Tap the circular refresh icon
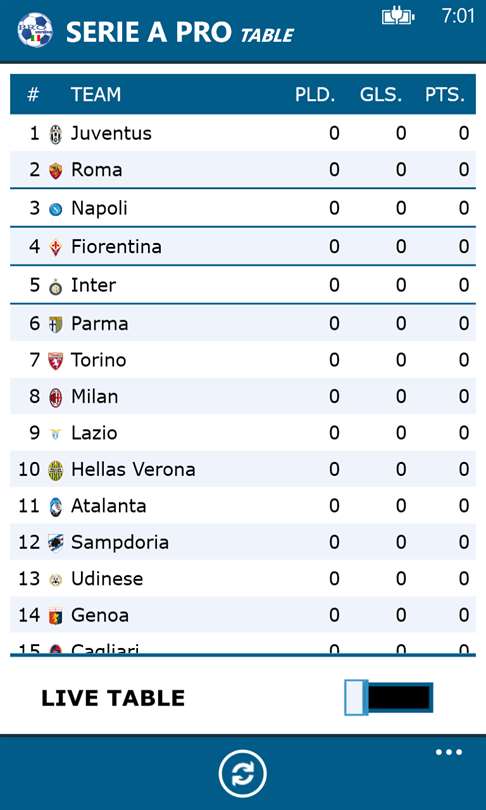Viewport: 486px width, 810px height. point(243,774)
